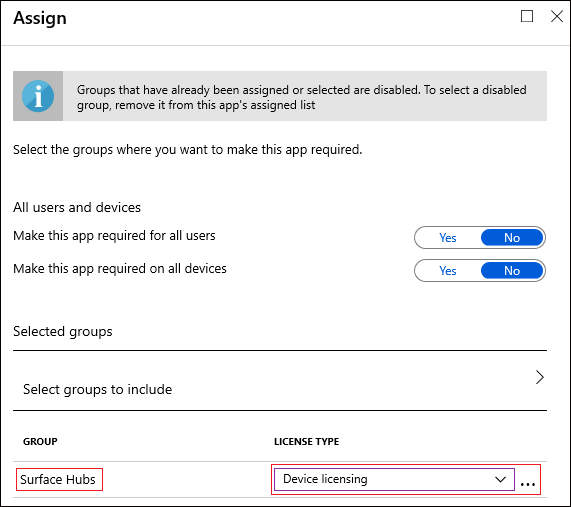Click the LICENSE TYPE column header
The image size is (571, 507).
point(307,441)
